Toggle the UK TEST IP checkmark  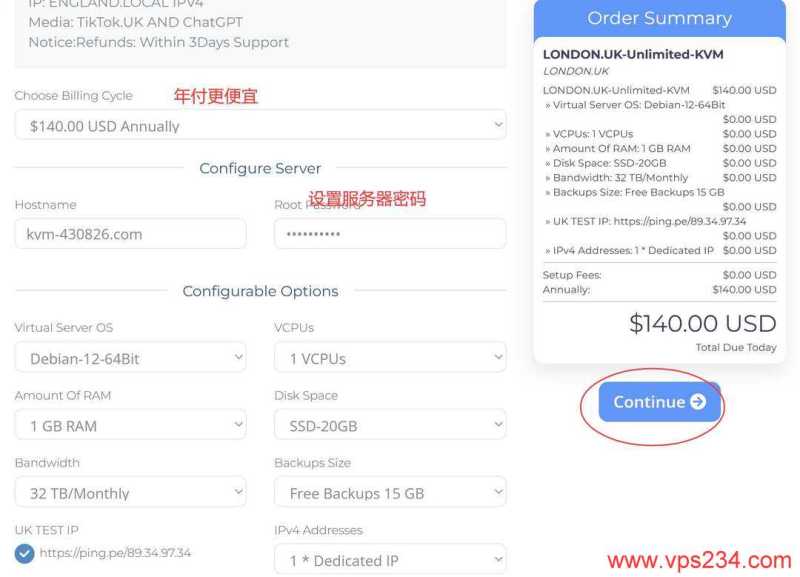24,554
